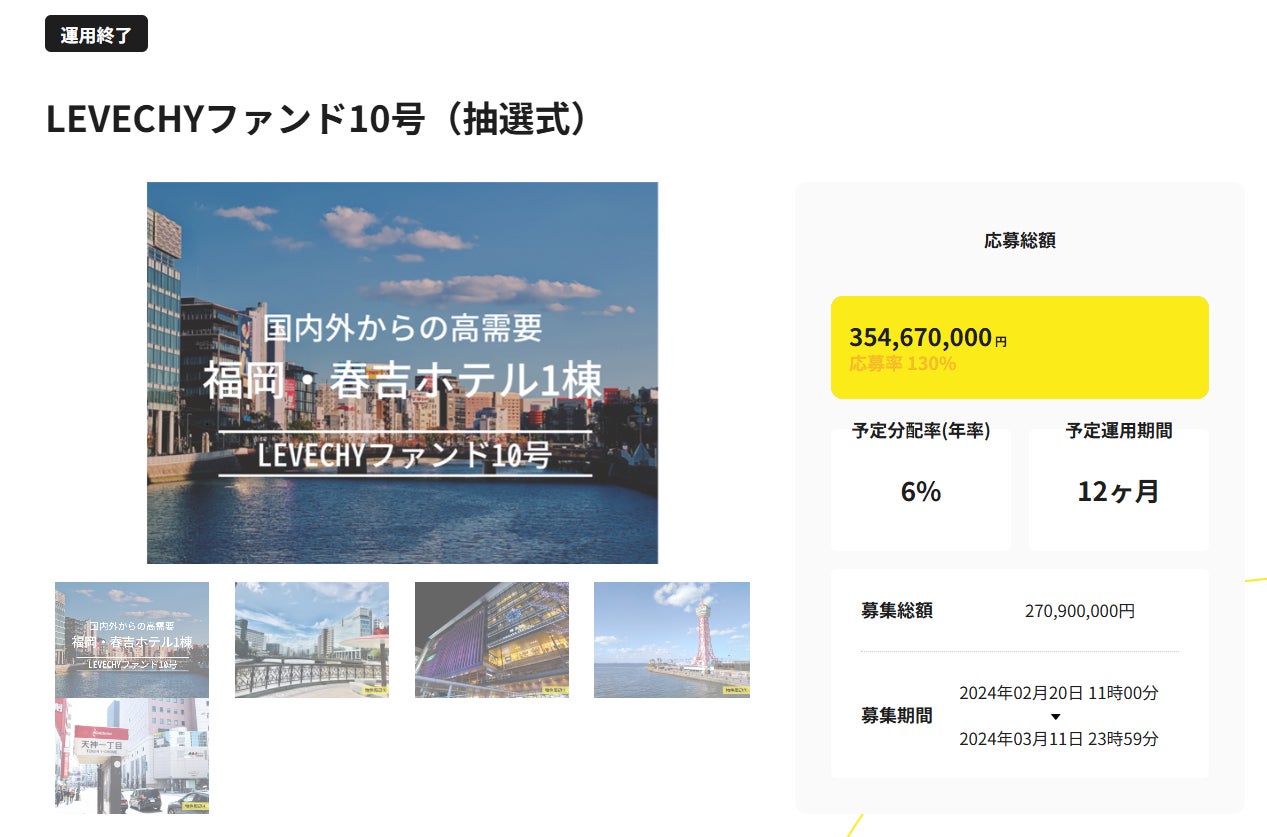The height and width of the screenshot is (837, 1267).
Task: Click the 応募率 130% text
Action: point(902,364)
